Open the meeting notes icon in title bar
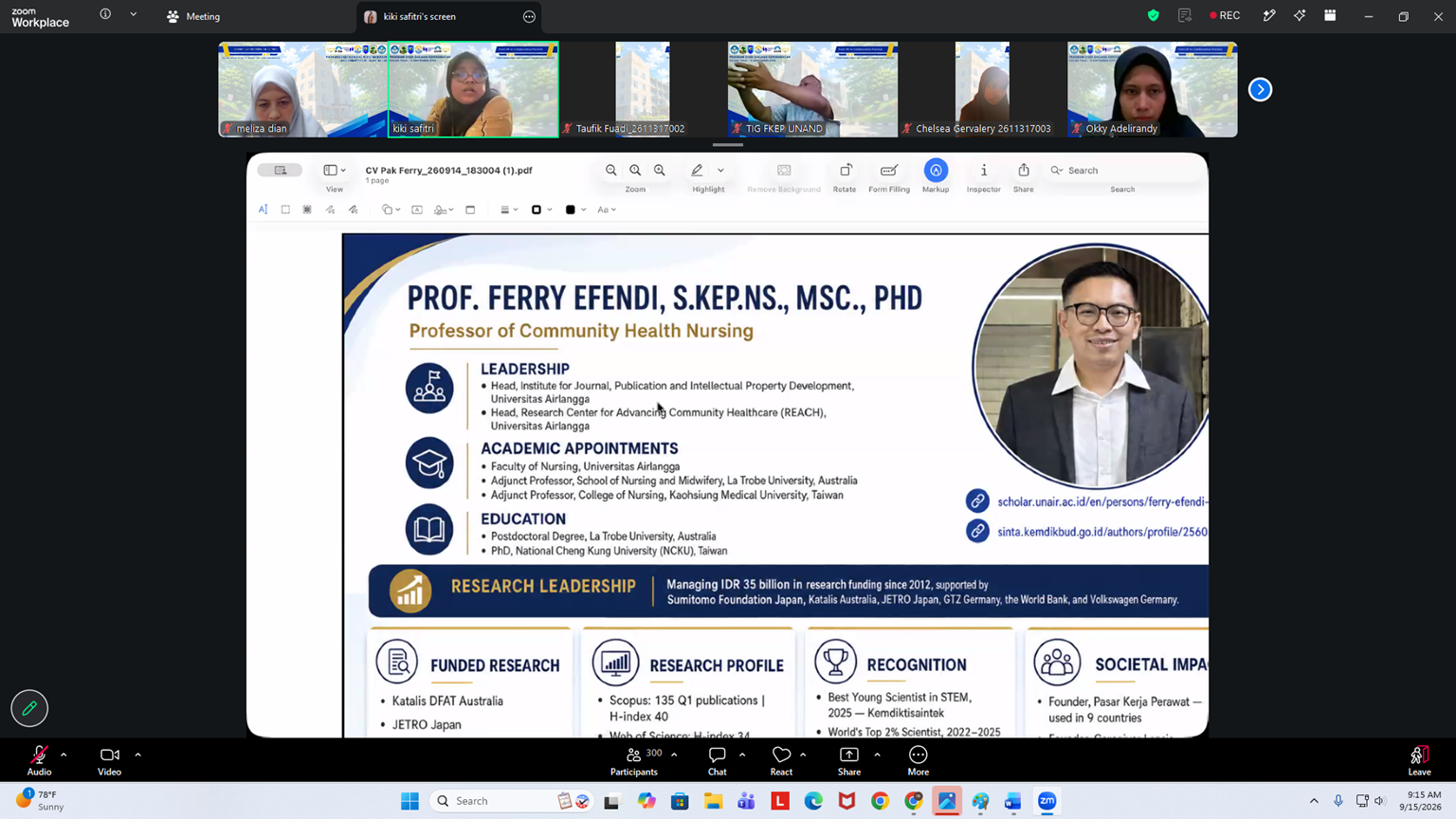Image resolution: width=1456 pixels, height=819 pixels. [1185, 15]
